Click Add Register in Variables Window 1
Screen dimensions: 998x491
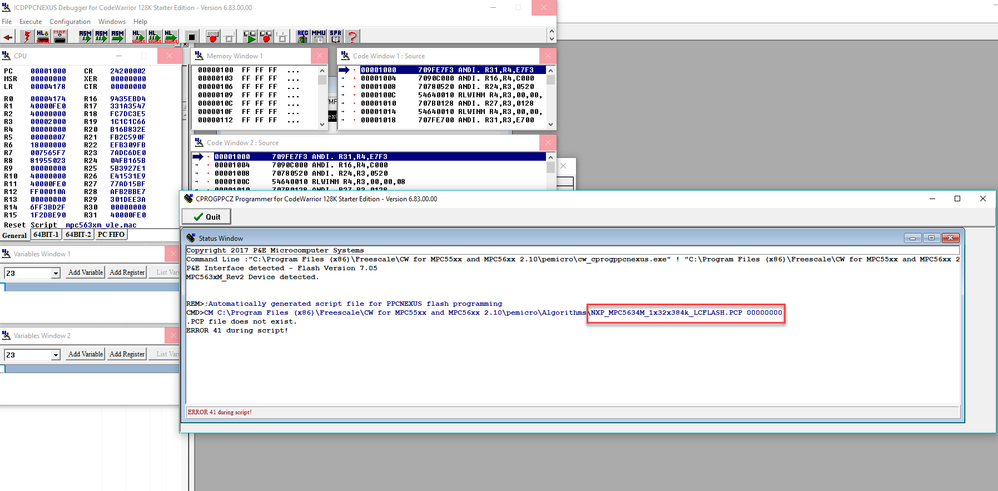(x=127, y=273)
